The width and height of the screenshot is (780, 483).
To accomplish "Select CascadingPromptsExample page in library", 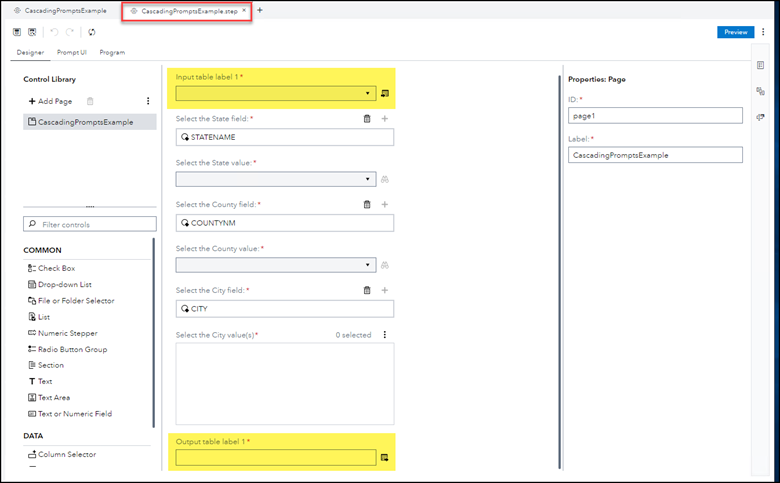I will (x=90, y=122).
